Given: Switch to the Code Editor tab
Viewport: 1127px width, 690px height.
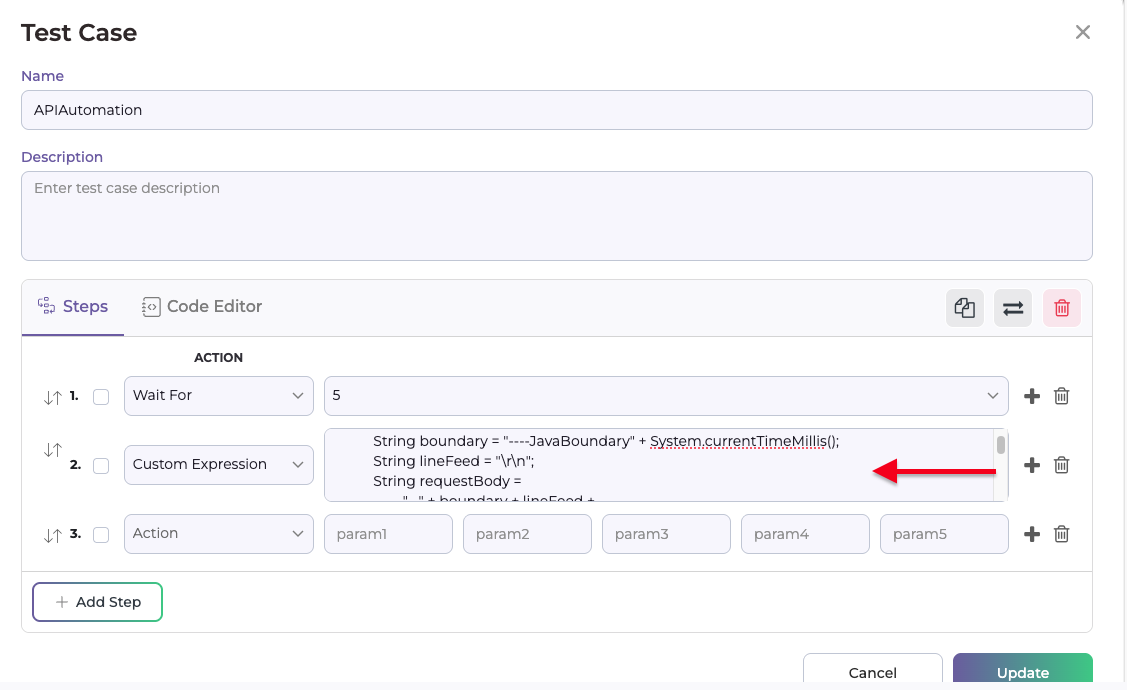Looking at the screenshot, I should coord(202,307).
